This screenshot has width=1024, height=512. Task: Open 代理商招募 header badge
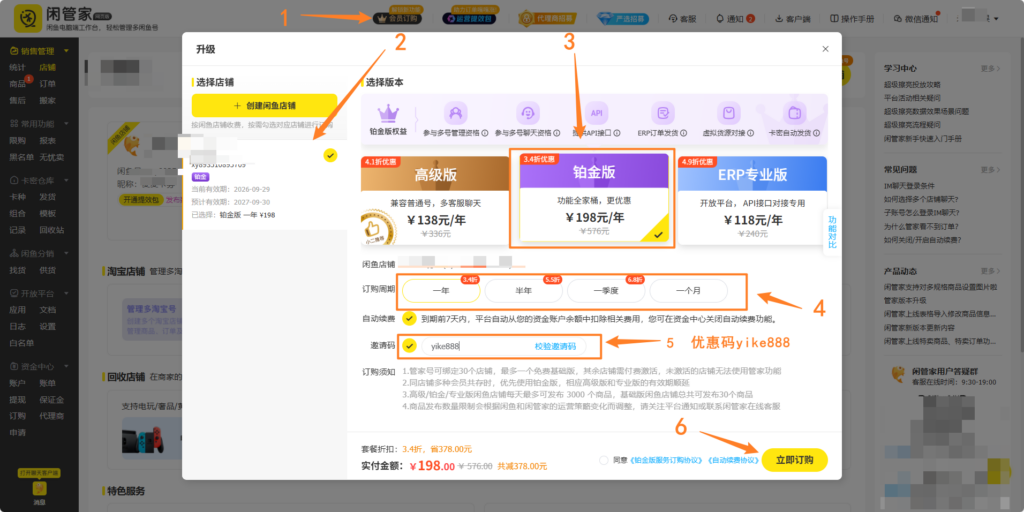549,18
